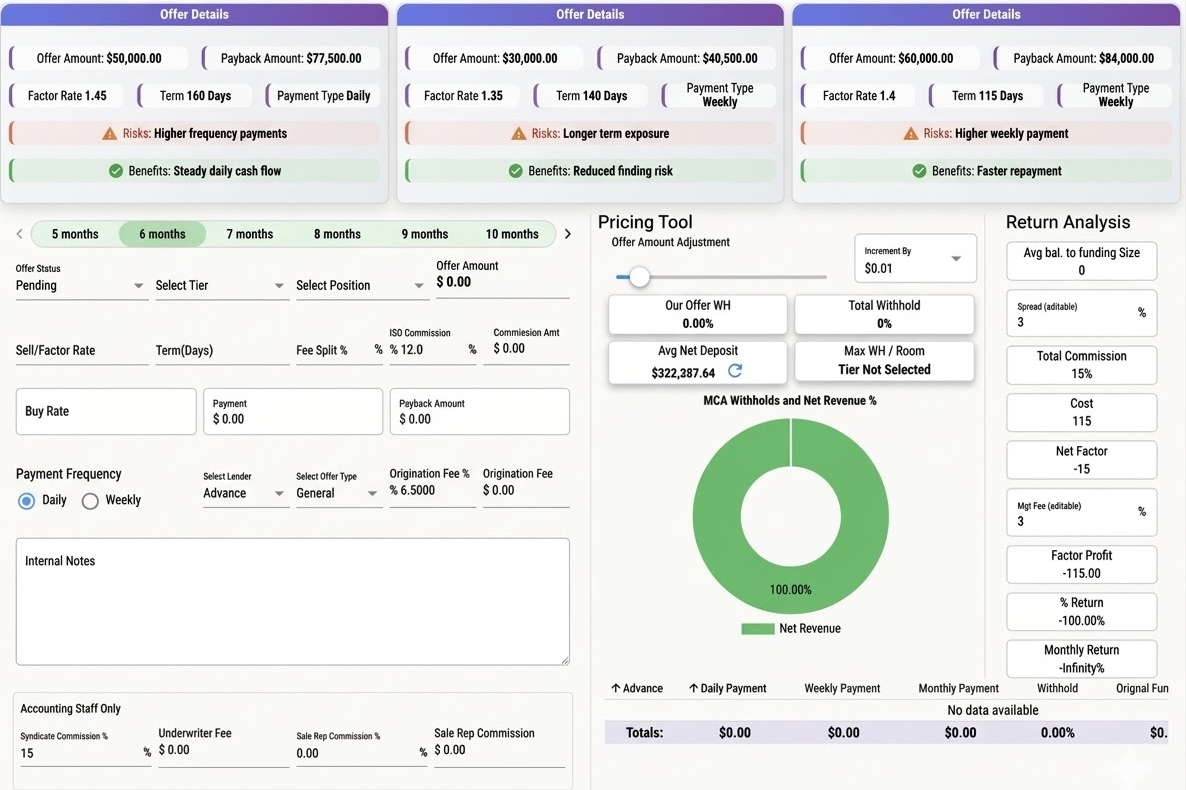Click green check icon for Faster repayment
Screen dimensions: 1186x790
919,171
